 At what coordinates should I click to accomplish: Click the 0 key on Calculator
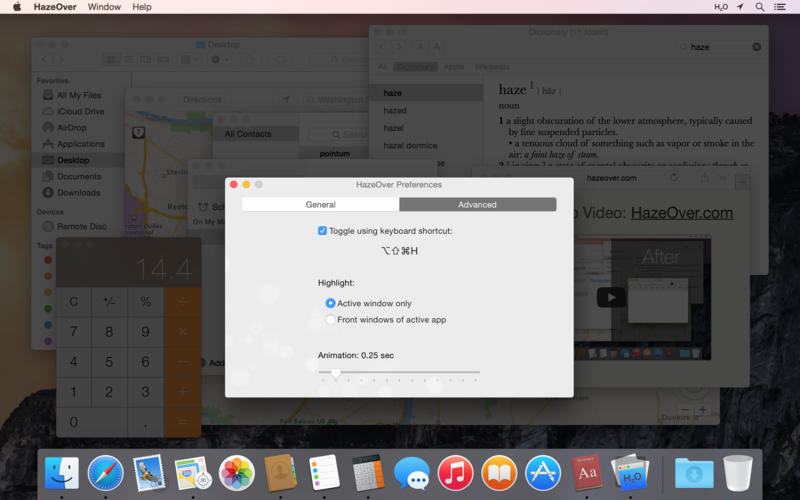coord(92,422)
